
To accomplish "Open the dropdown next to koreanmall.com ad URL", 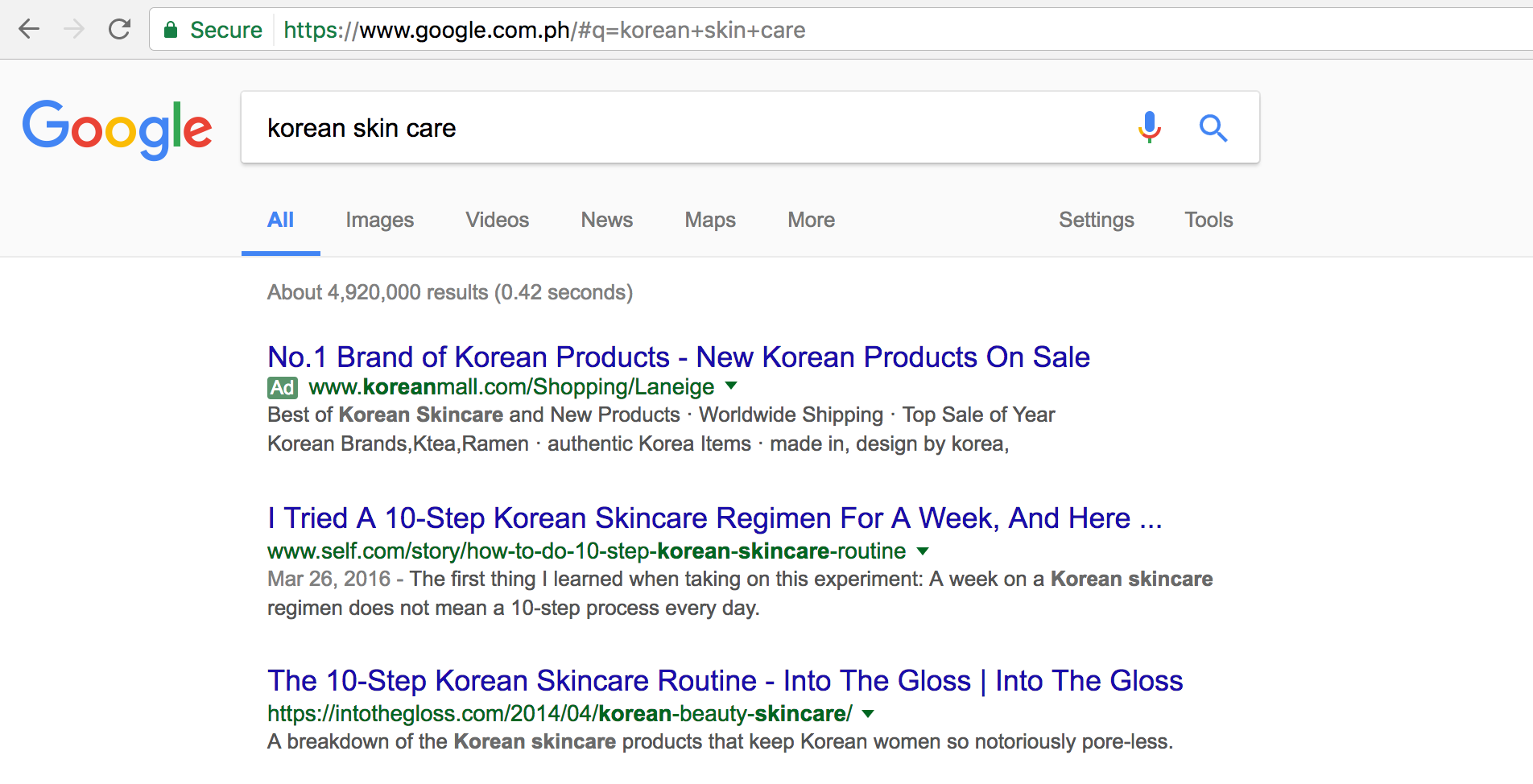I will tap(731, 387).
